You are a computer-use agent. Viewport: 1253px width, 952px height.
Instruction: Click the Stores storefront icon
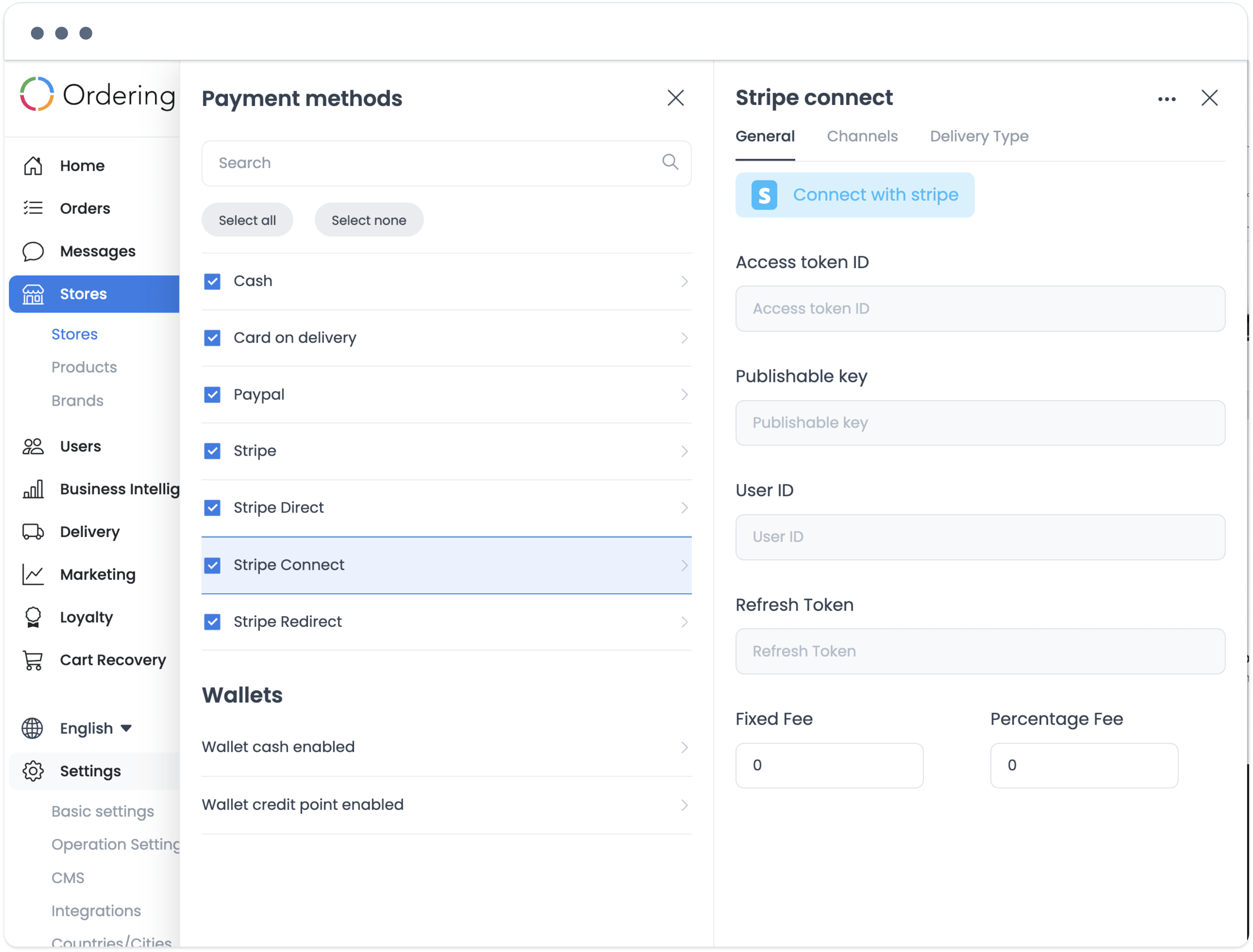pyautogui.click(x=33, y=294)
